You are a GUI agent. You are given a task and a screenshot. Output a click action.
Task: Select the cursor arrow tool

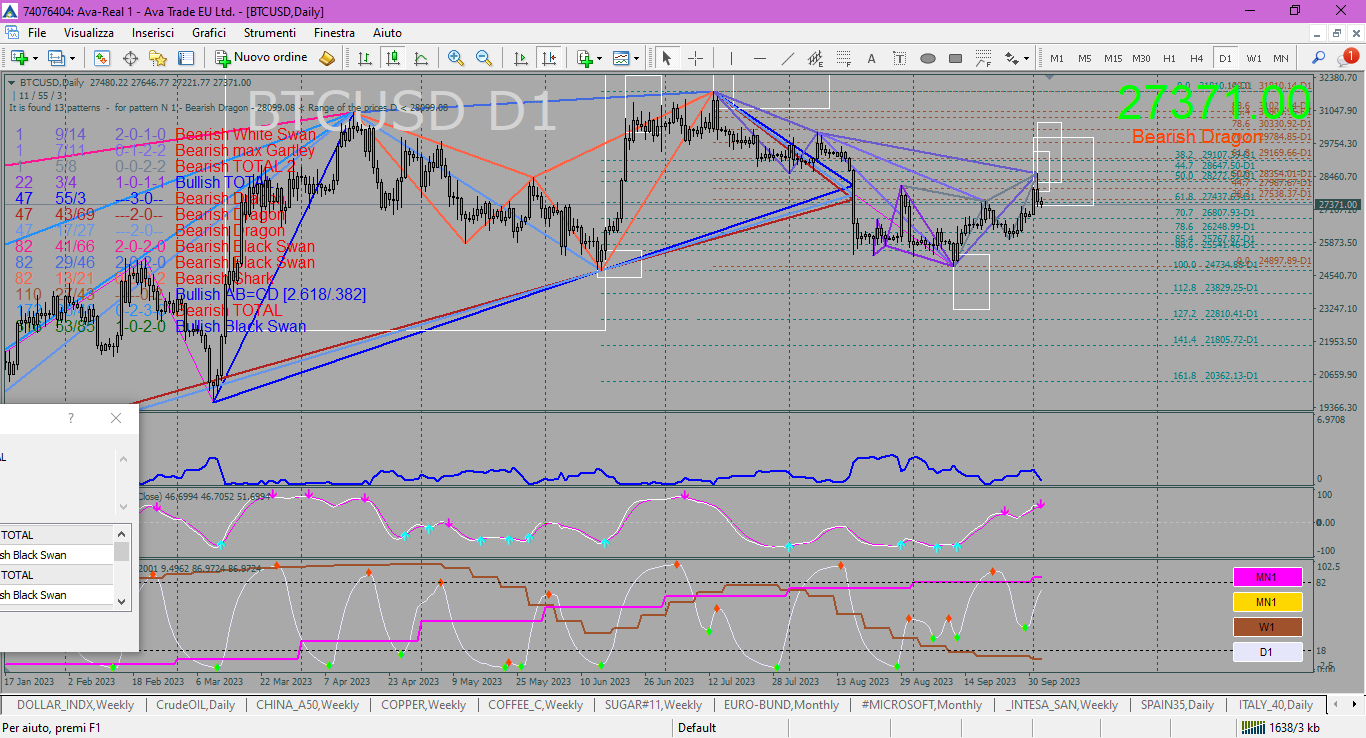[x=667, y=58]
